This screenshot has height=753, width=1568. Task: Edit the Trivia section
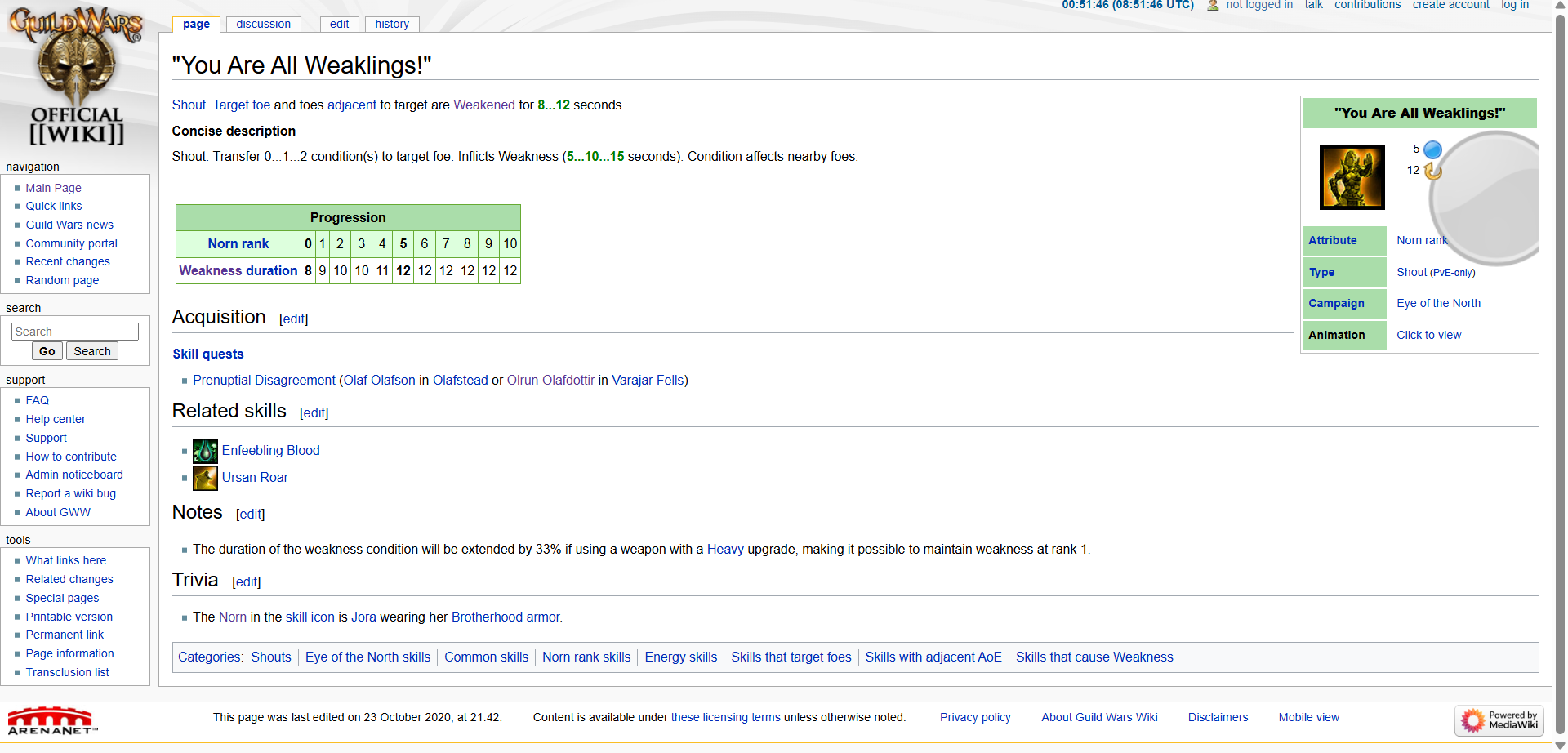(247, 582)
